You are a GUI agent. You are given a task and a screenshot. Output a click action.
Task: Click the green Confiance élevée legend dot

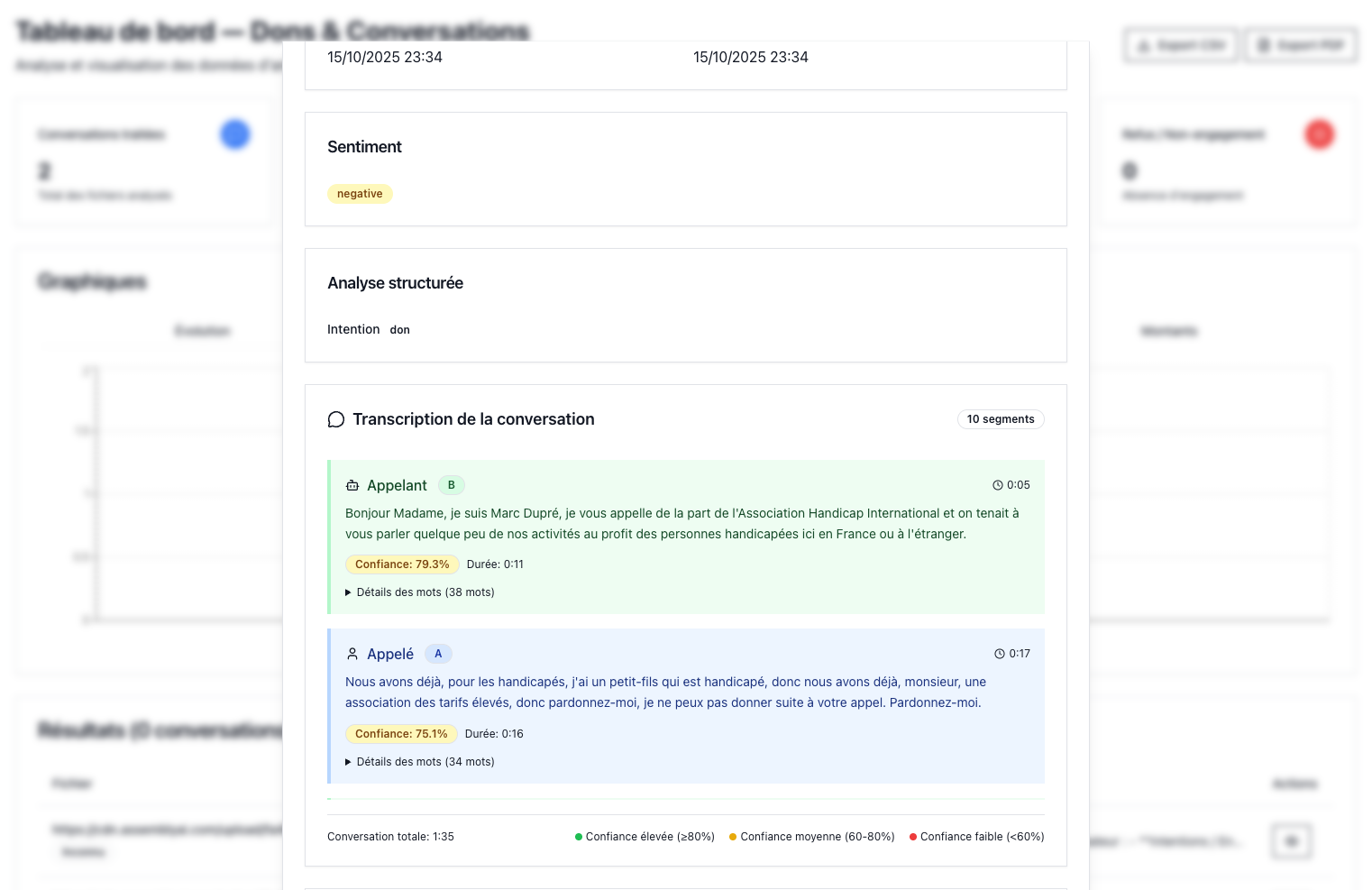point(579,837)
